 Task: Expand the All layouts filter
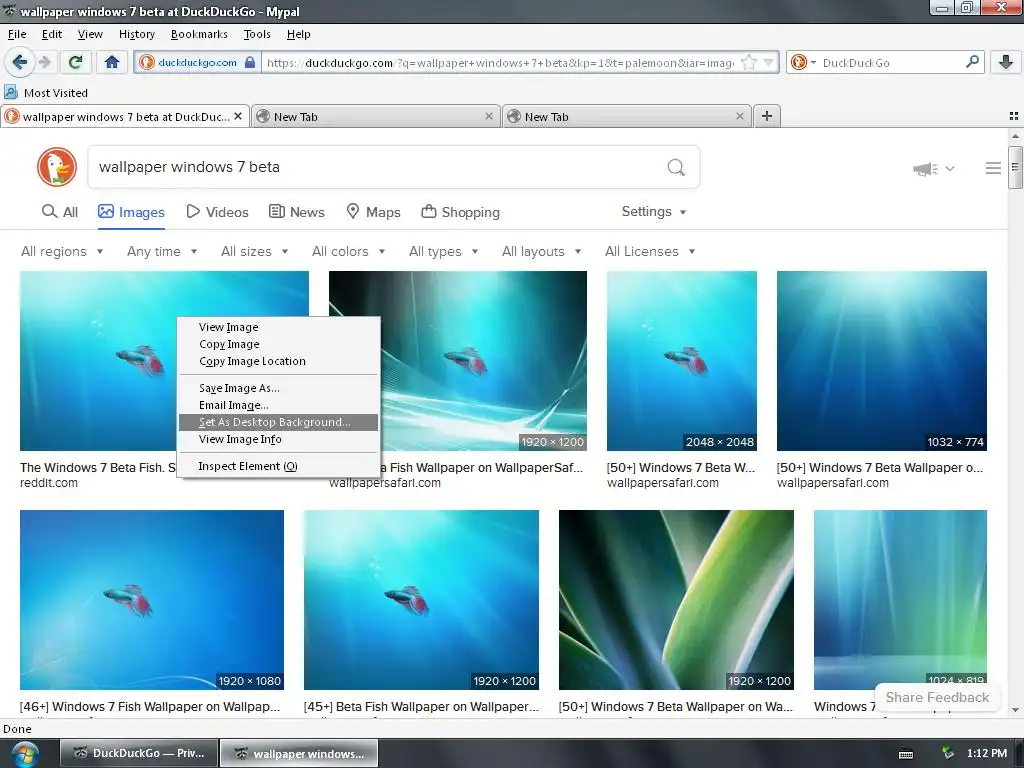[x=541, y=251]
